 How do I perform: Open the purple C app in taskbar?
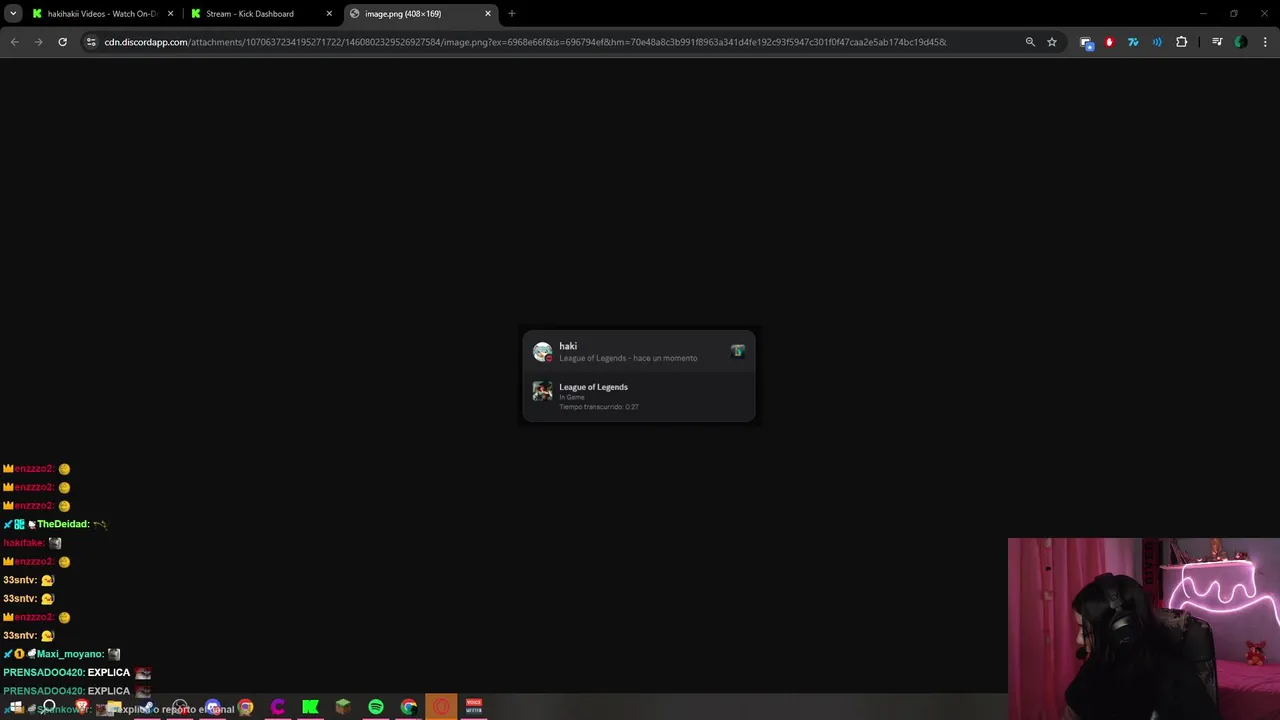[278, 707]
